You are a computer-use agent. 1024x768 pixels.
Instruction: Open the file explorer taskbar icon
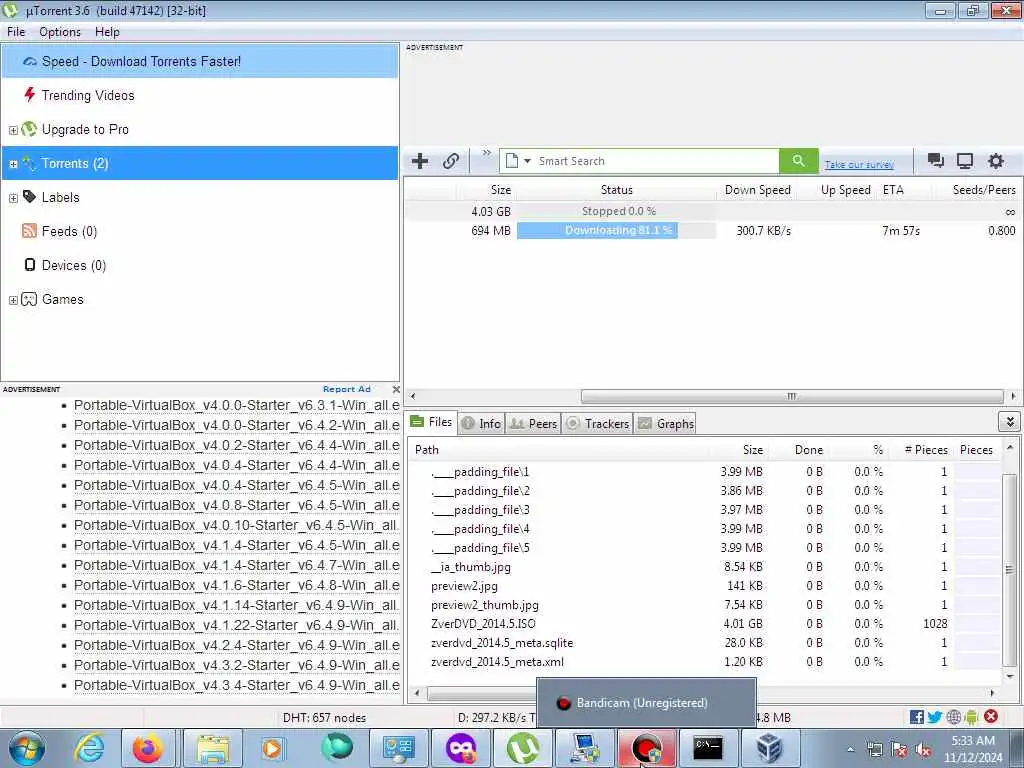212,748
